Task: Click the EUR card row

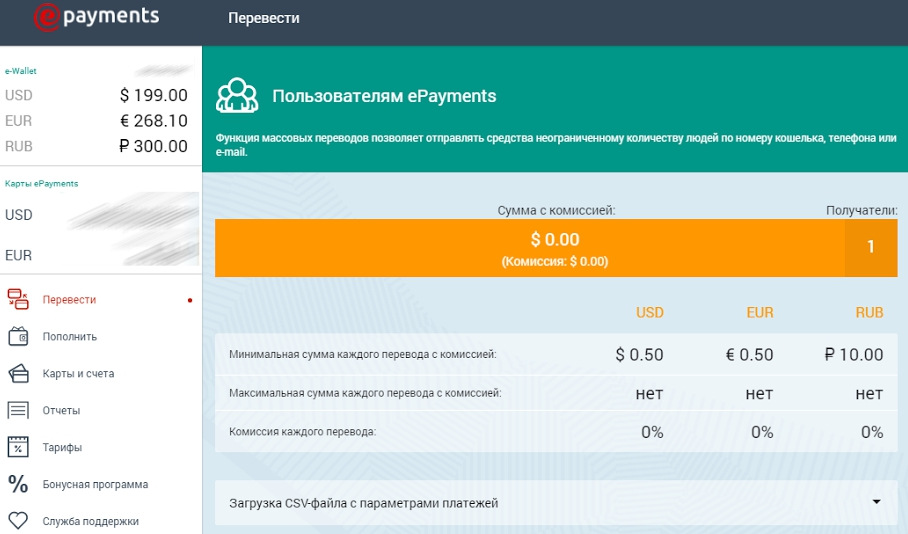Action: pyautogui.click(x=101, y=255)
